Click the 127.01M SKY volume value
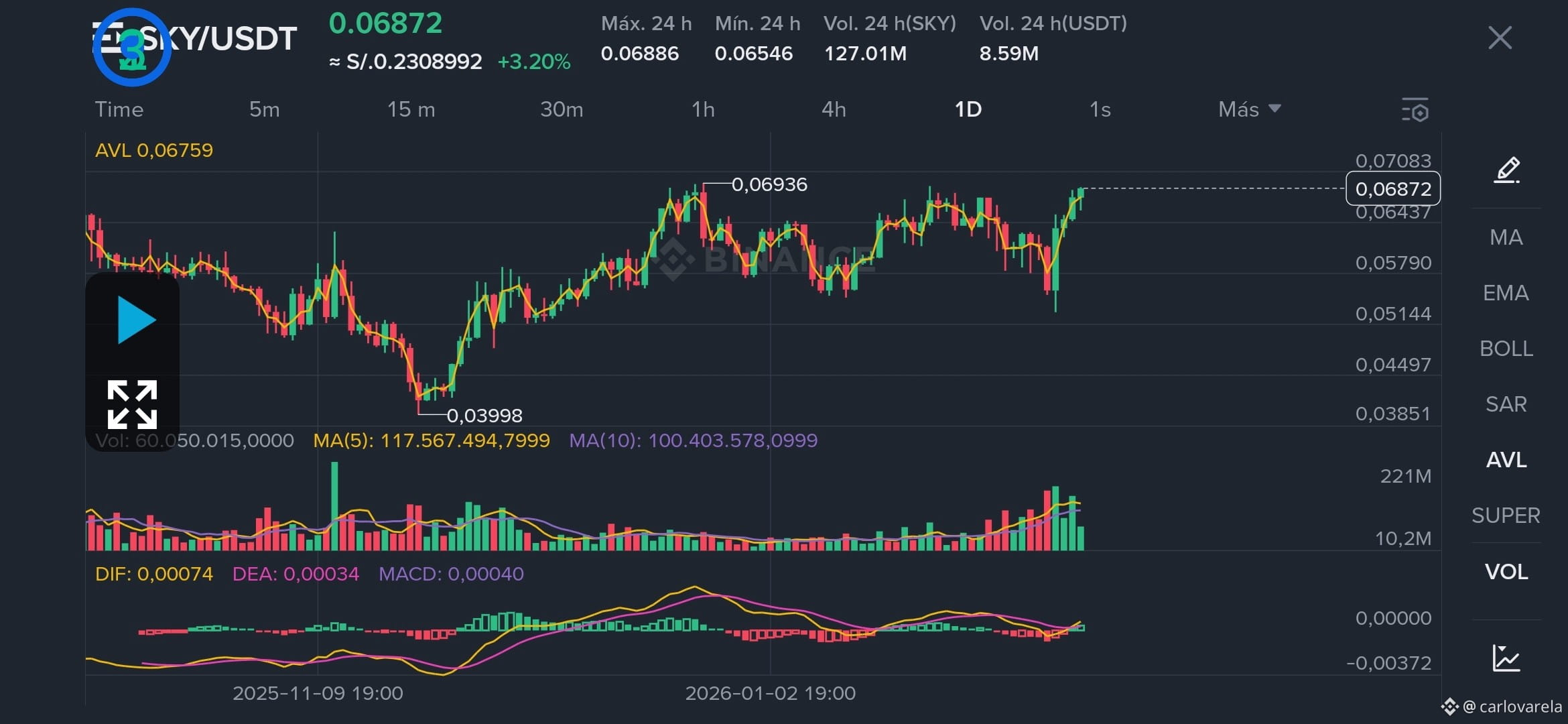This screenshot has width=1568, height=724. point(865,54)
